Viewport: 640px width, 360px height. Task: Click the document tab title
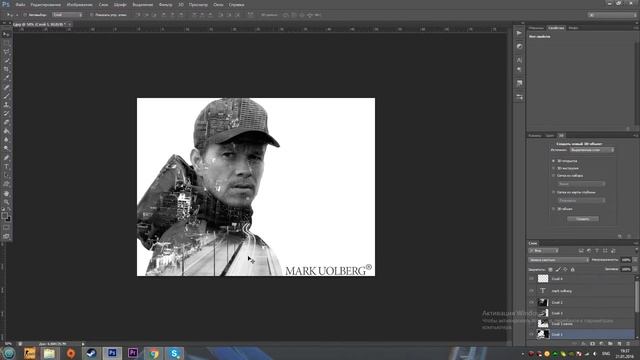click(x=39, y=24)
